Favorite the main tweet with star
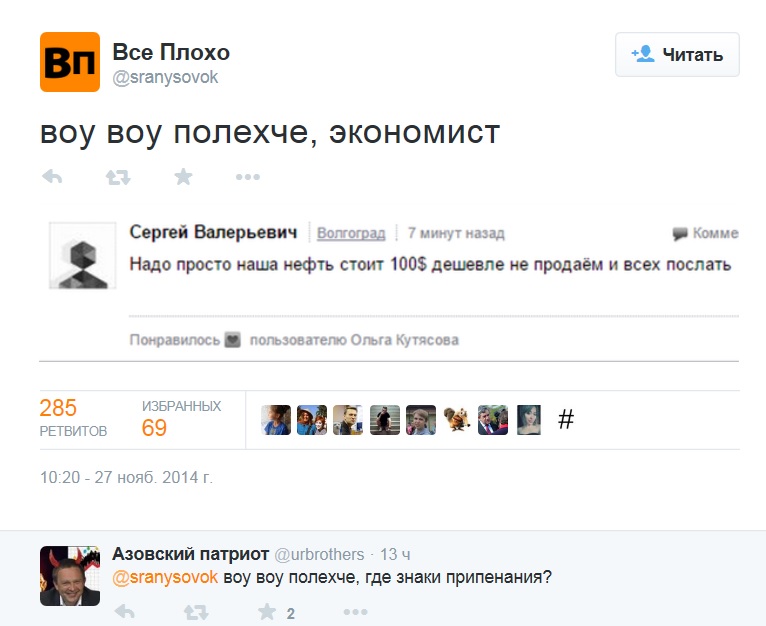Screen dimensions: 766x626 [183, 178]
